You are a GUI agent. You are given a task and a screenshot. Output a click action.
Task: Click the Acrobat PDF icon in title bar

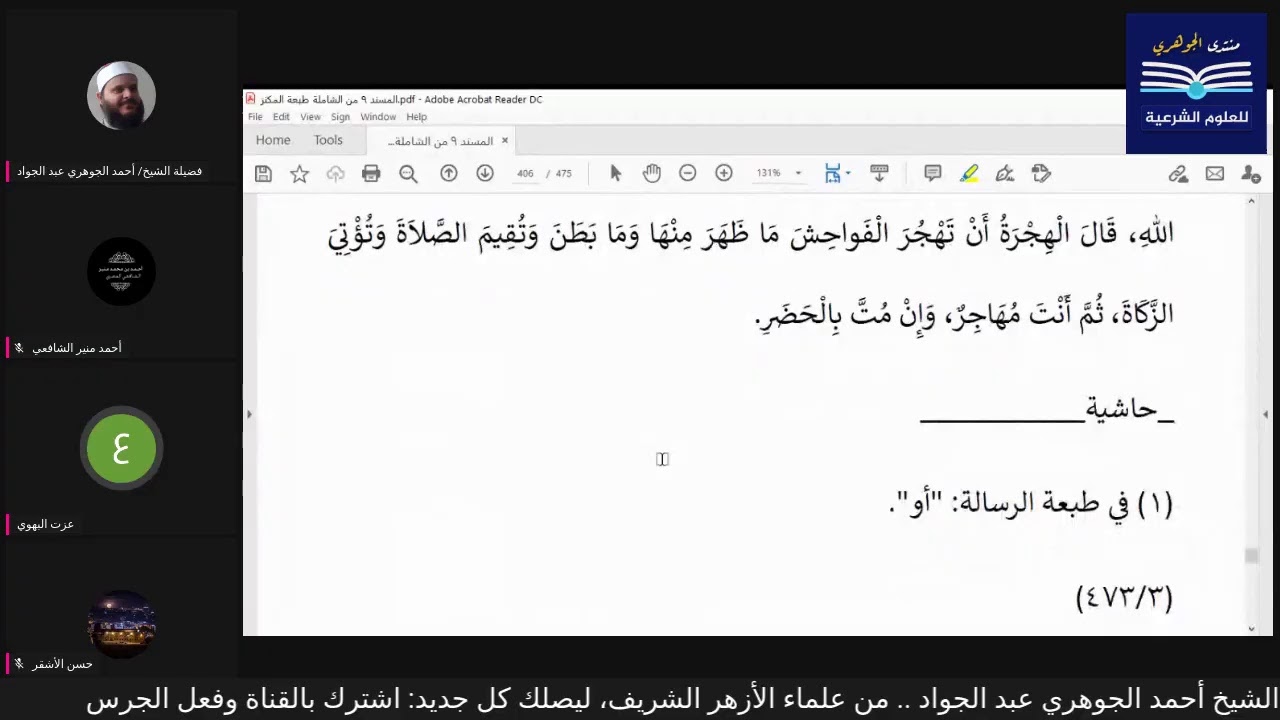click(x=251, y=99)
